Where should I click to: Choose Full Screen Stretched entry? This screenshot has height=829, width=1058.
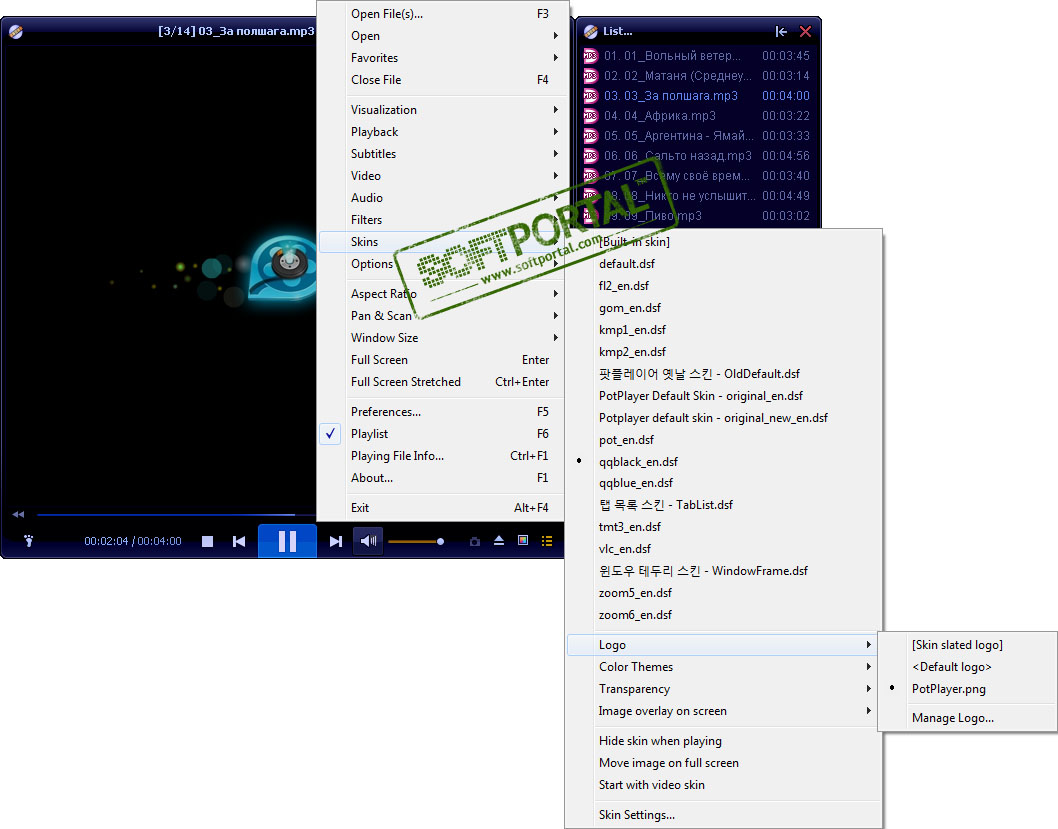click(441, 382)
